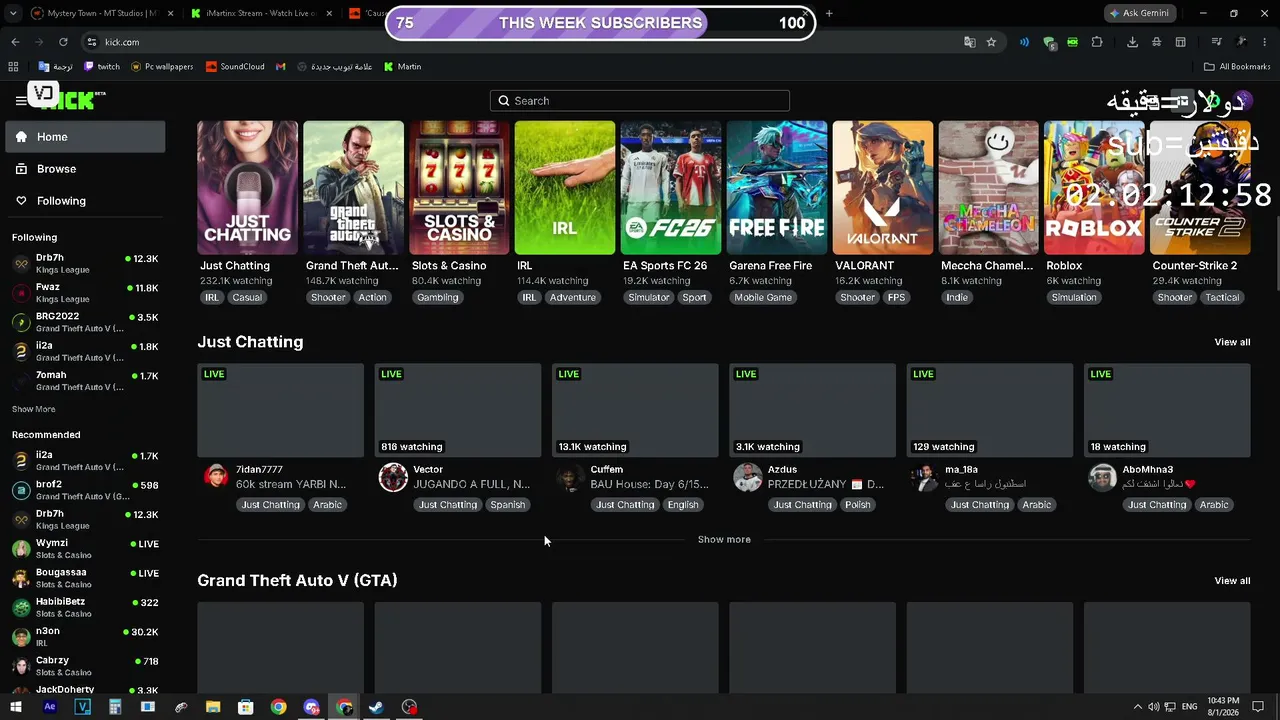The height and width of the screenshot is (720, 1280).
Task: Open the browser downloads icon
Action: (x=1132, y=42)
